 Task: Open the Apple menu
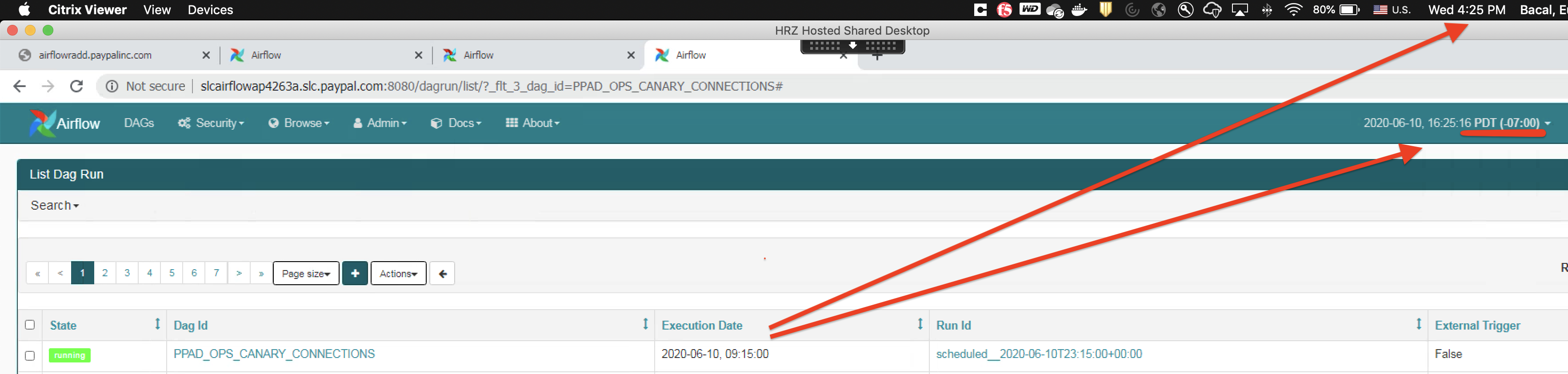point(24,9)
